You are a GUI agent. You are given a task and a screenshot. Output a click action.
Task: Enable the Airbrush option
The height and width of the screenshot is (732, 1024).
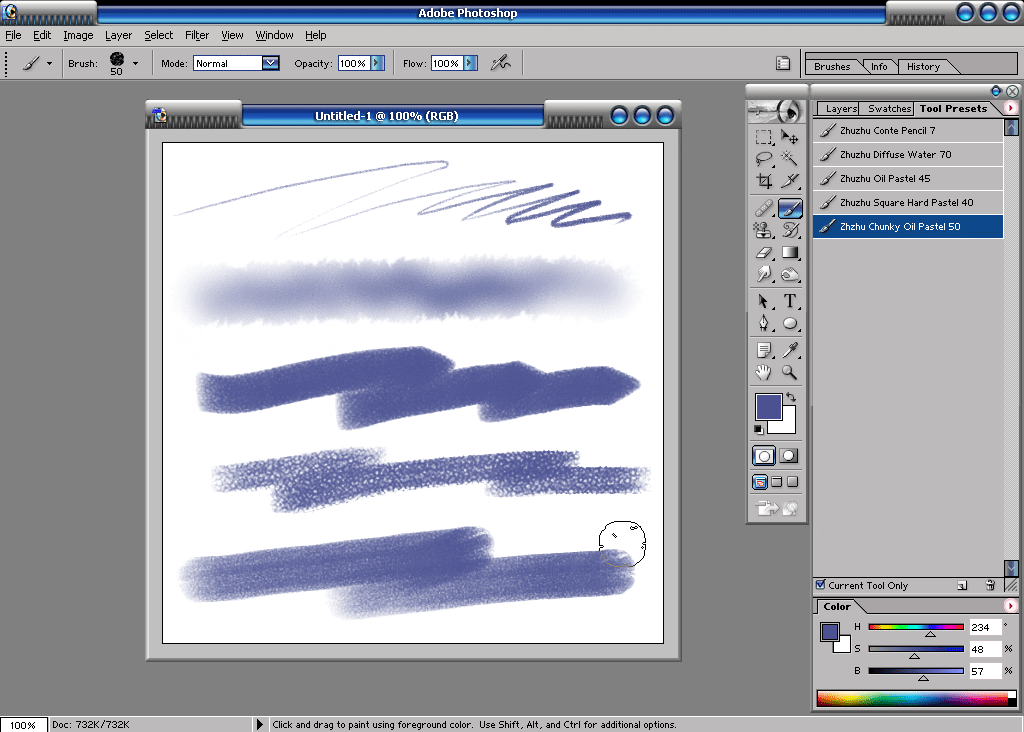(500, 63)
